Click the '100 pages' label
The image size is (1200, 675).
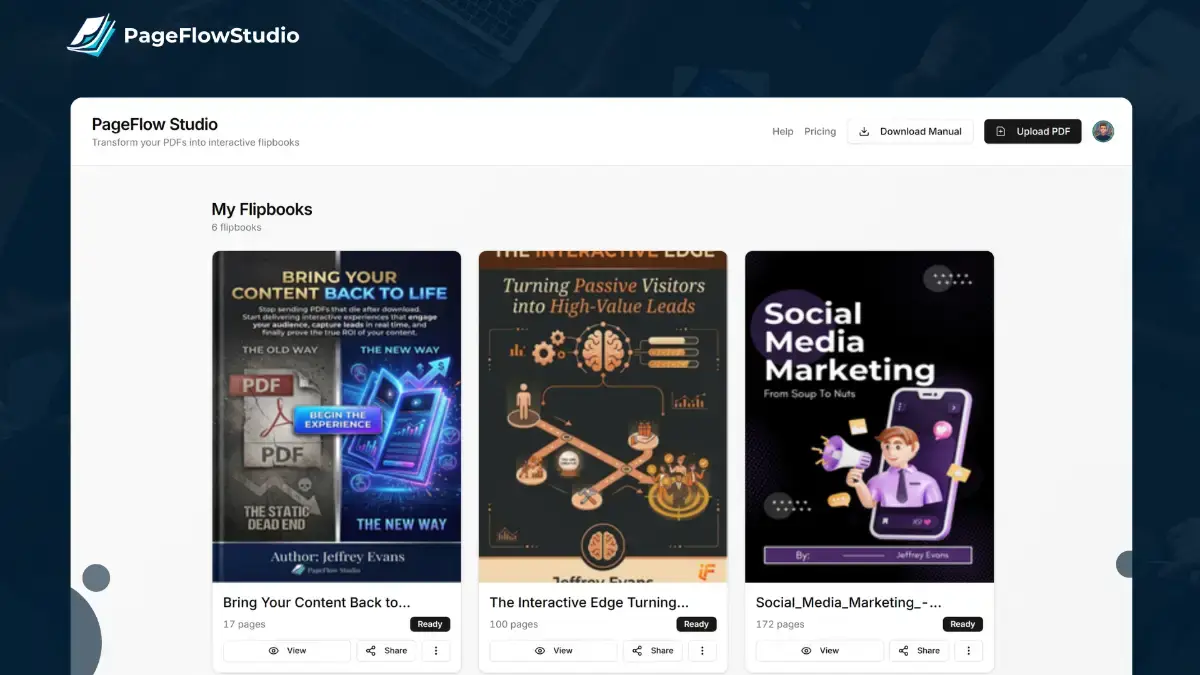(514, 624)
